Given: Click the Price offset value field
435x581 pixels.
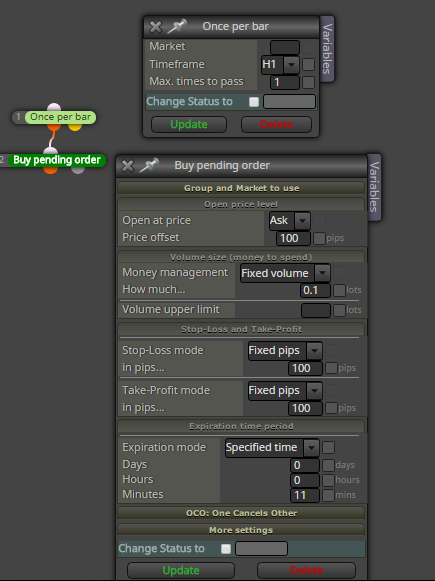Looking at the screenshot, I should tap(293, 238).
